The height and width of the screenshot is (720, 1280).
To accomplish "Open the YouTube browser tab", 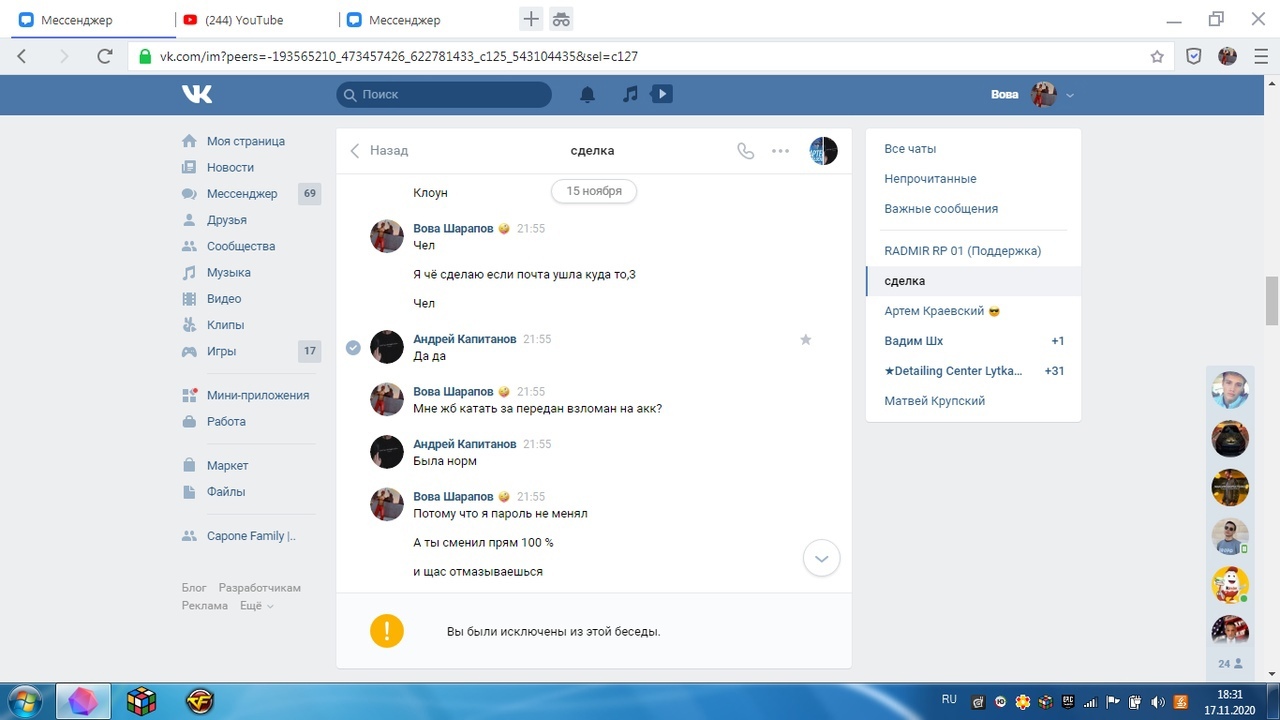I will 244,20.
